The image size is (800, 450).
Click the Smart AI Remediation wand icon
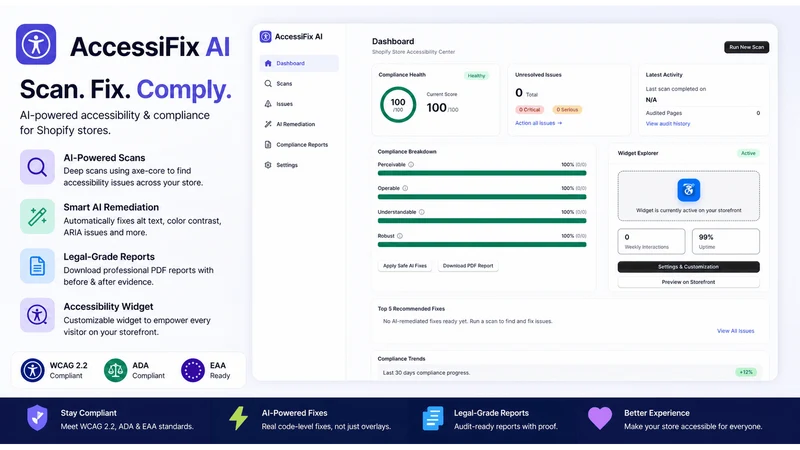tap(37, 216)
